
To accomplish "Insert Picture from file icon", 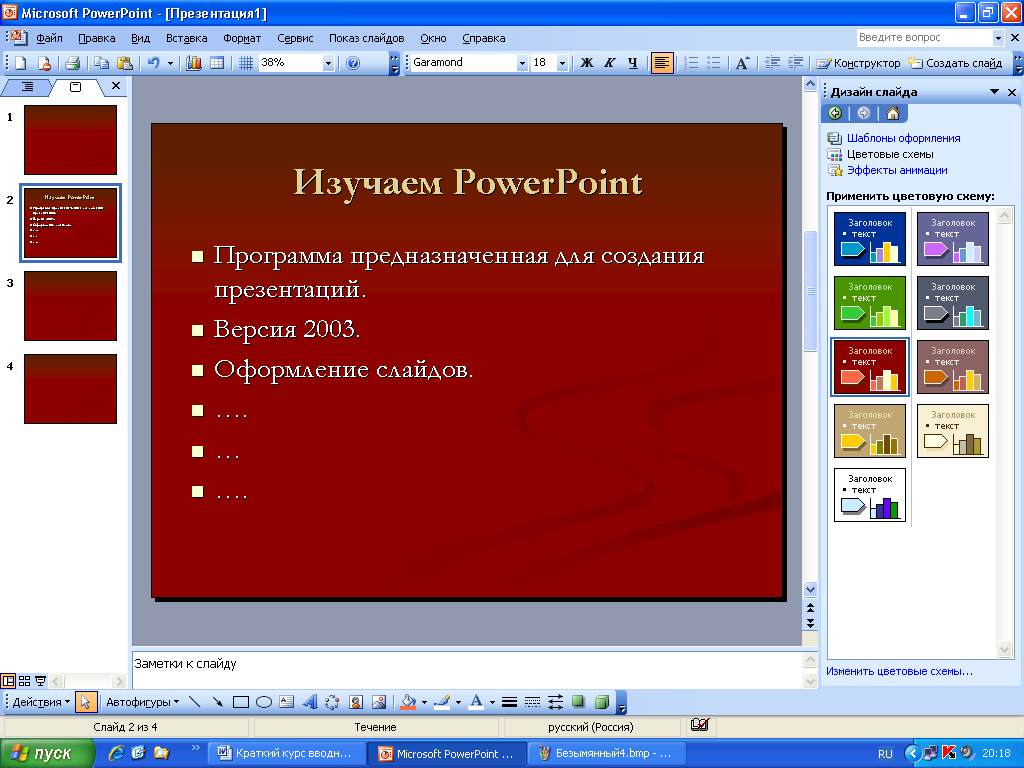I will pos(379,702).
